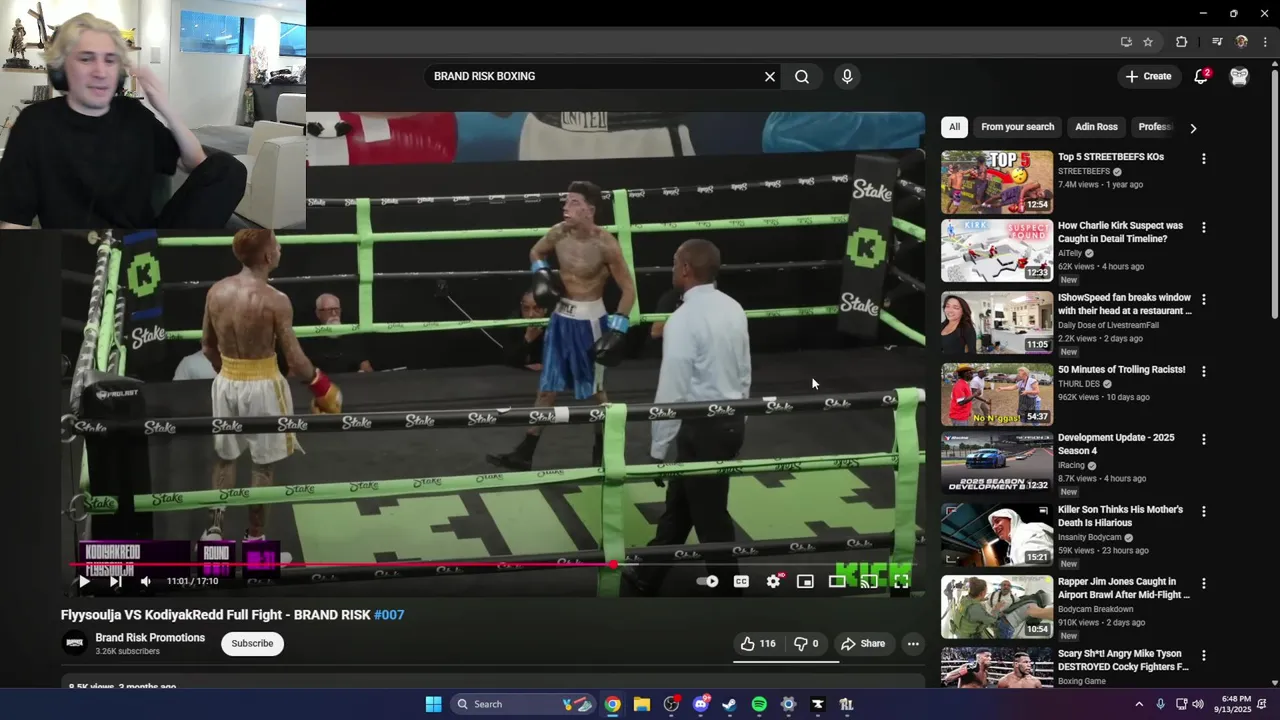
Task: Open Brand Risk Promotions channel avatar
Action: click(74, 643)
